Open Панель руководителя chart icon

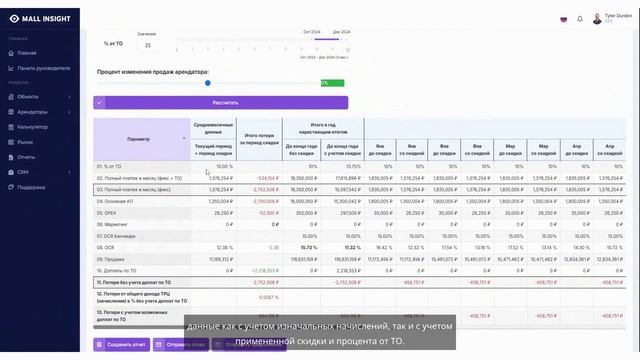click(x=11, y=68)
